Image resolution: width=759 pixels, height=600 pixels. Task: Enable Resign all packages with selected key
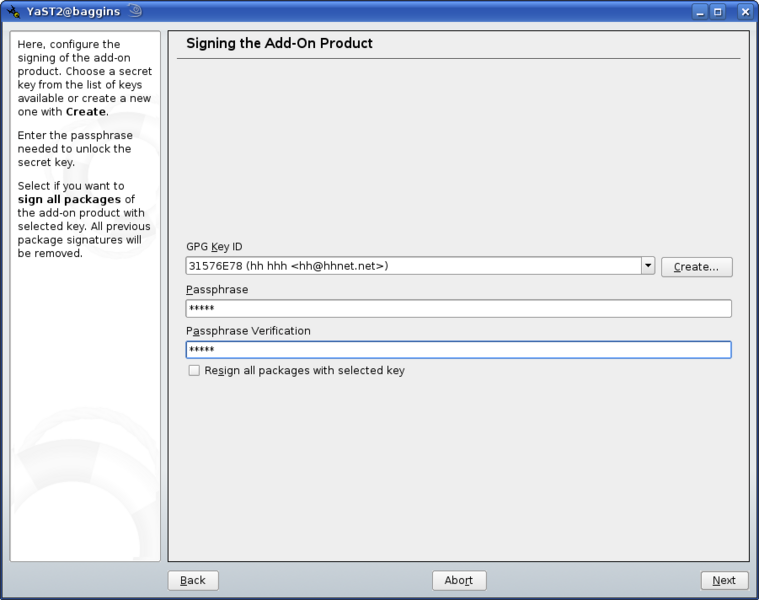click(194, 371)
